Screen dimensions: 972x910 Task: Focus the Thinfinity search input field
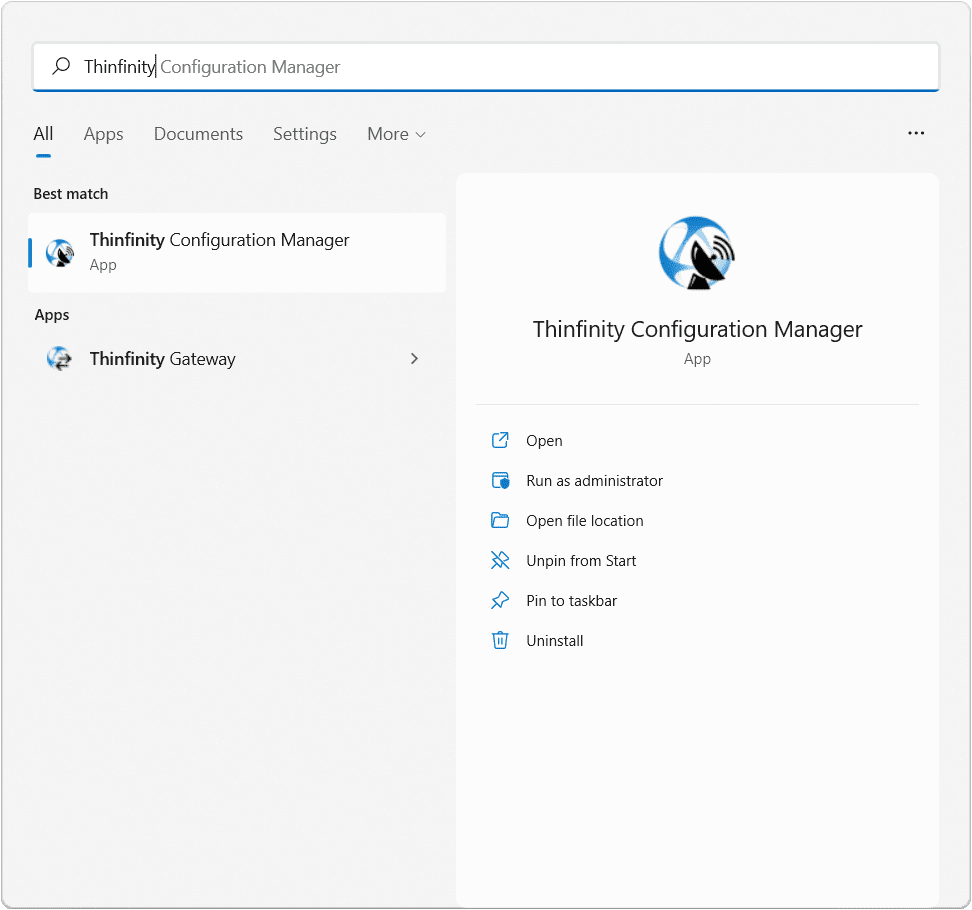point(486,66)
